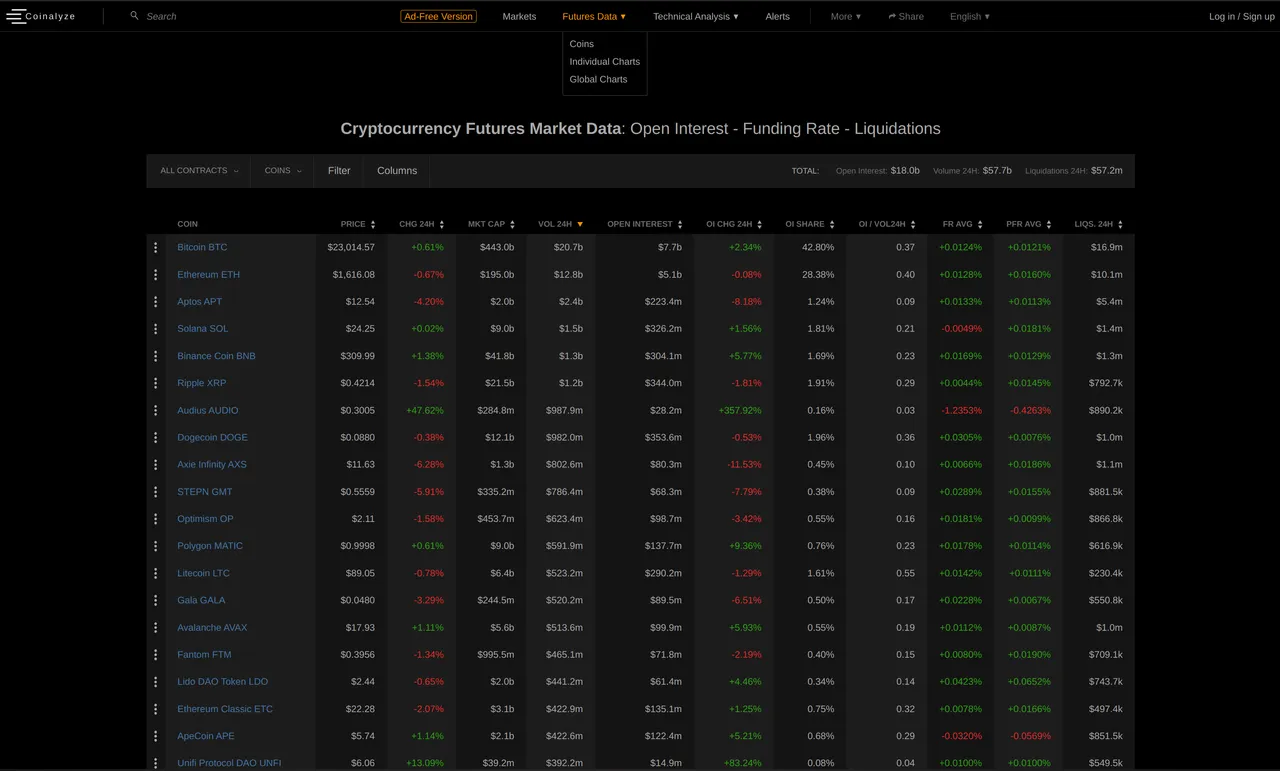The height and width of the screenshot is (771, 1280).
Task: Click Bitcoin price $23,014.57
Action: (351, 247)
